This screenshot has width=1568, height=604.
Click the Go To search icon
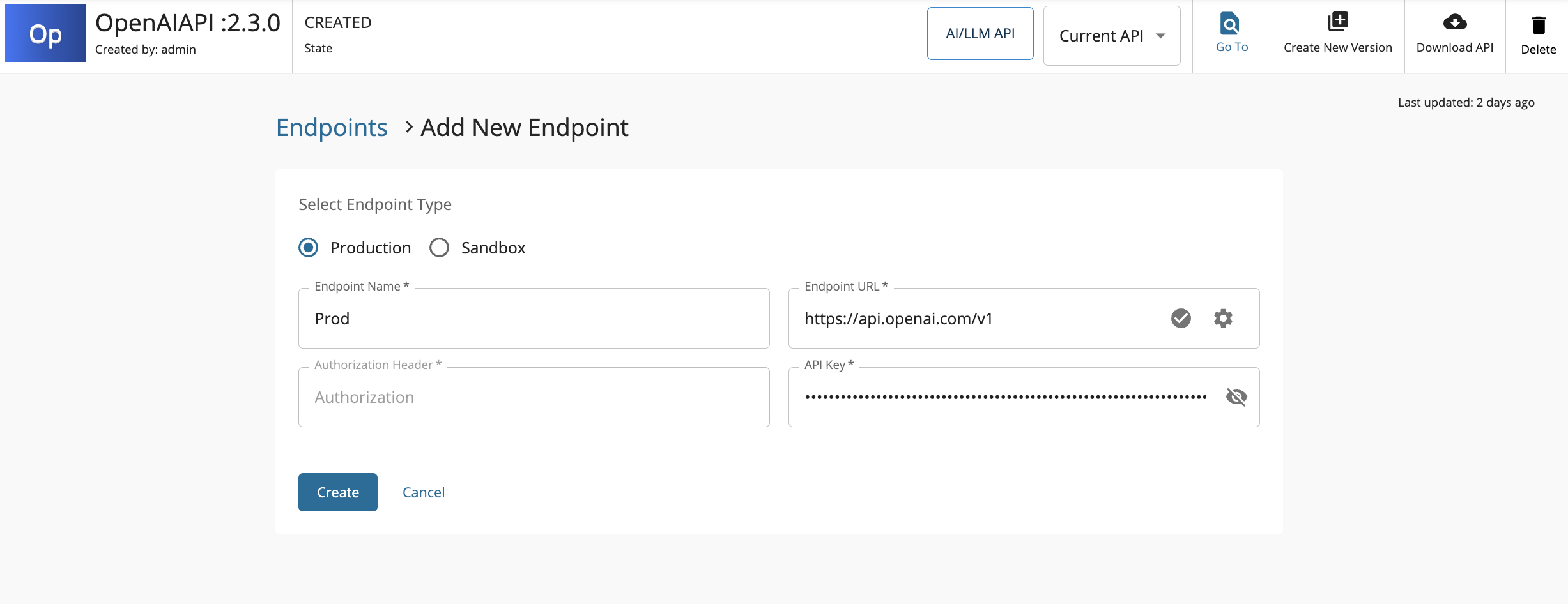coord(1230,24)
